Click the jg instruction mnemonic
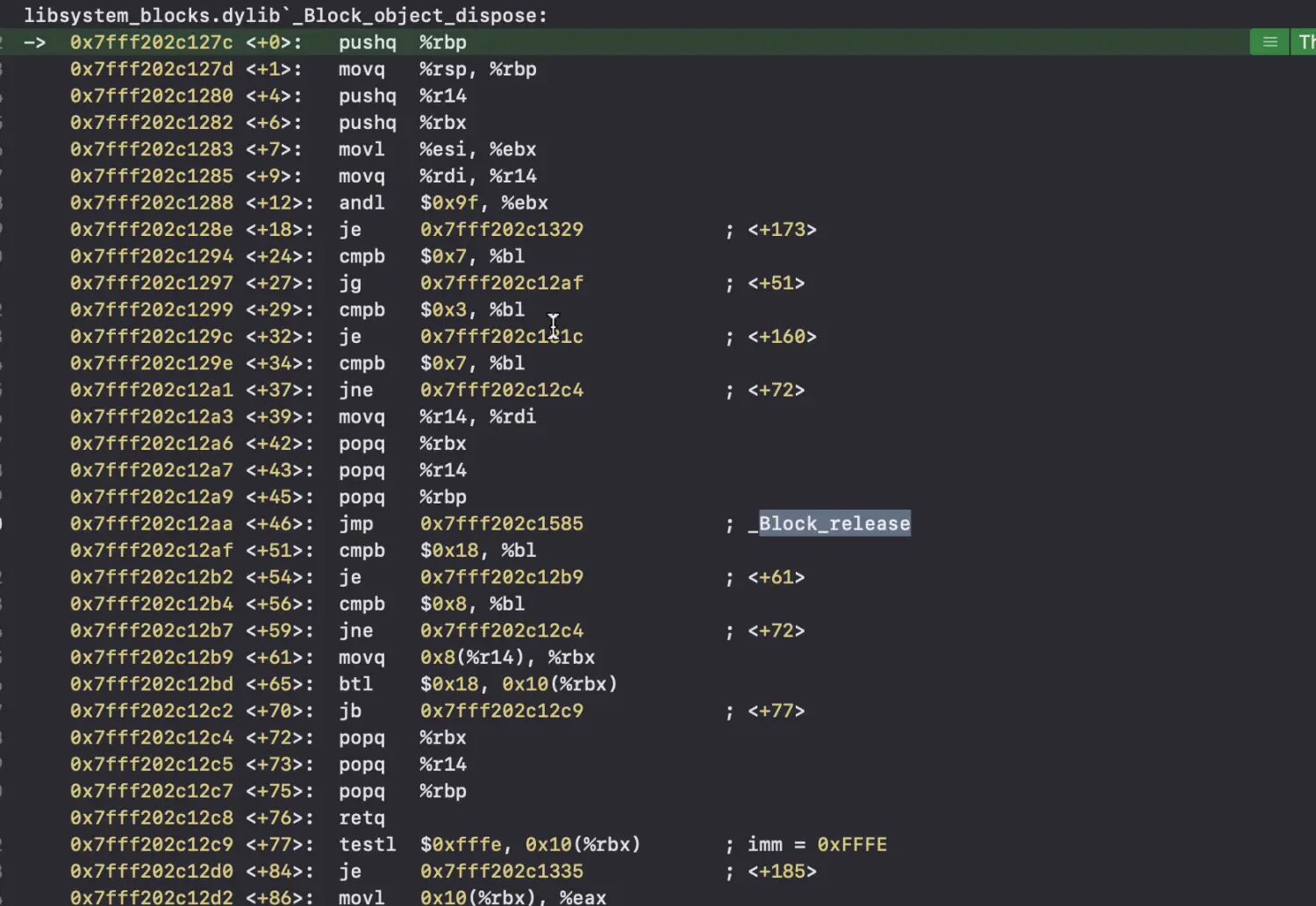This screenshot has width=1316, height=906. coord(350,282)
